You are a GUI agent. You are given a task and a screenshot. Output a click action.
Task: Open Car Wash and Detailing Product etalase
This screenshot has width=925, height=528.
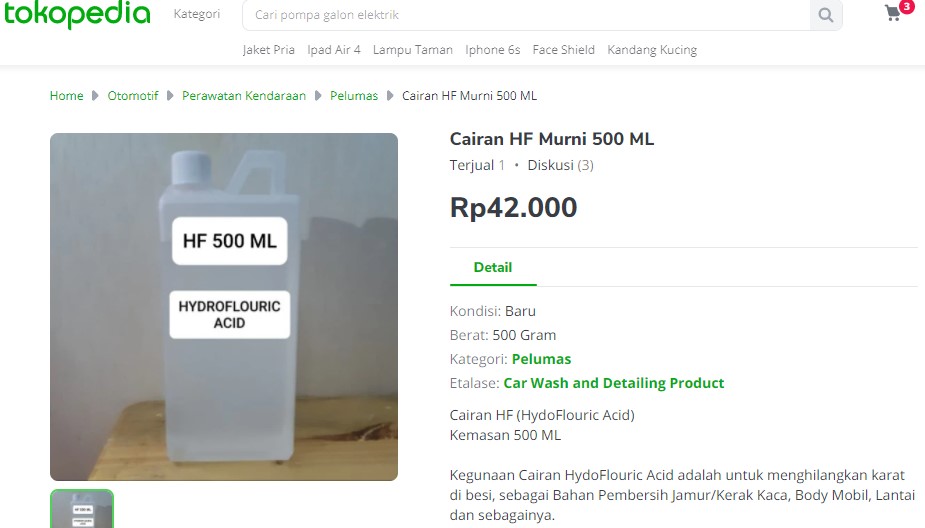(x=614, y=383)
